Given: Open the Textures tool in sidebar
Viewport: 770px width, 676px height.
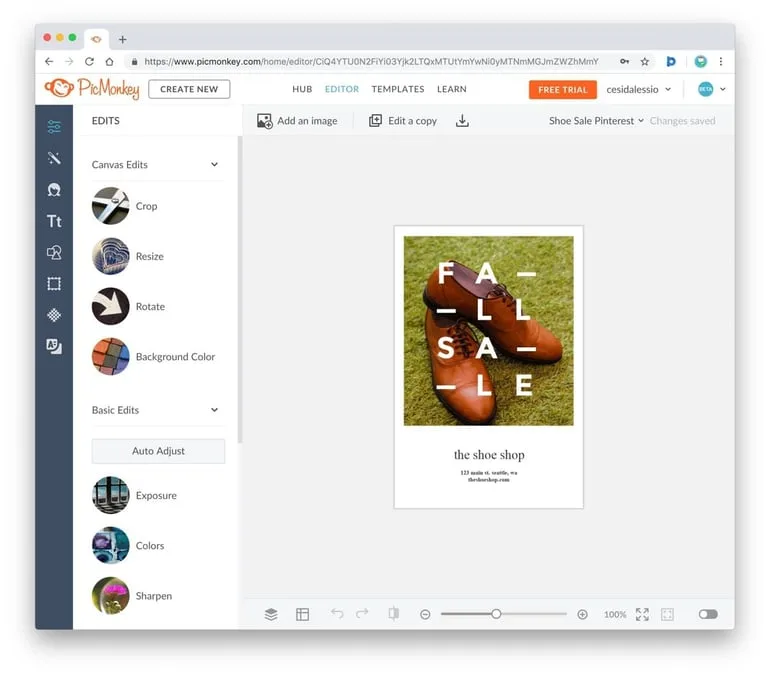Looking at the screenshot, I should click(54, 315).
